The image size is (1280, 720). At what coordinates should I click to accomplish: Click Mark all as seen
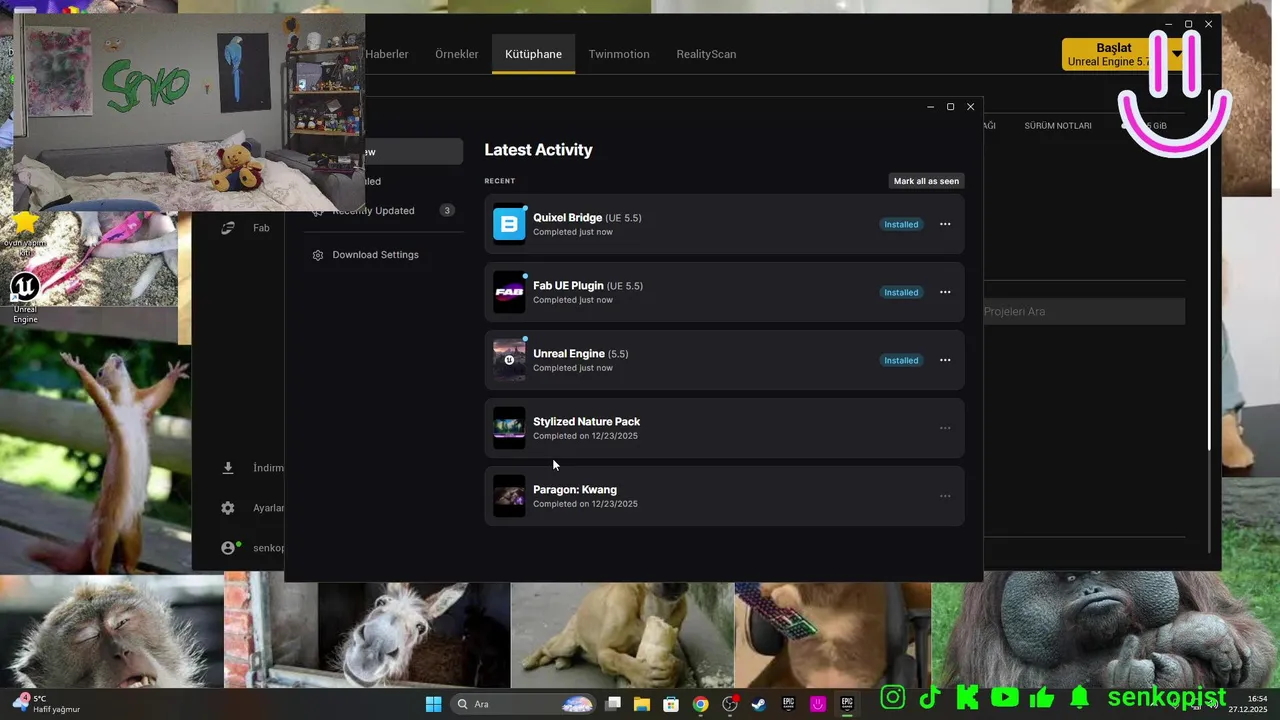point(926,181)
